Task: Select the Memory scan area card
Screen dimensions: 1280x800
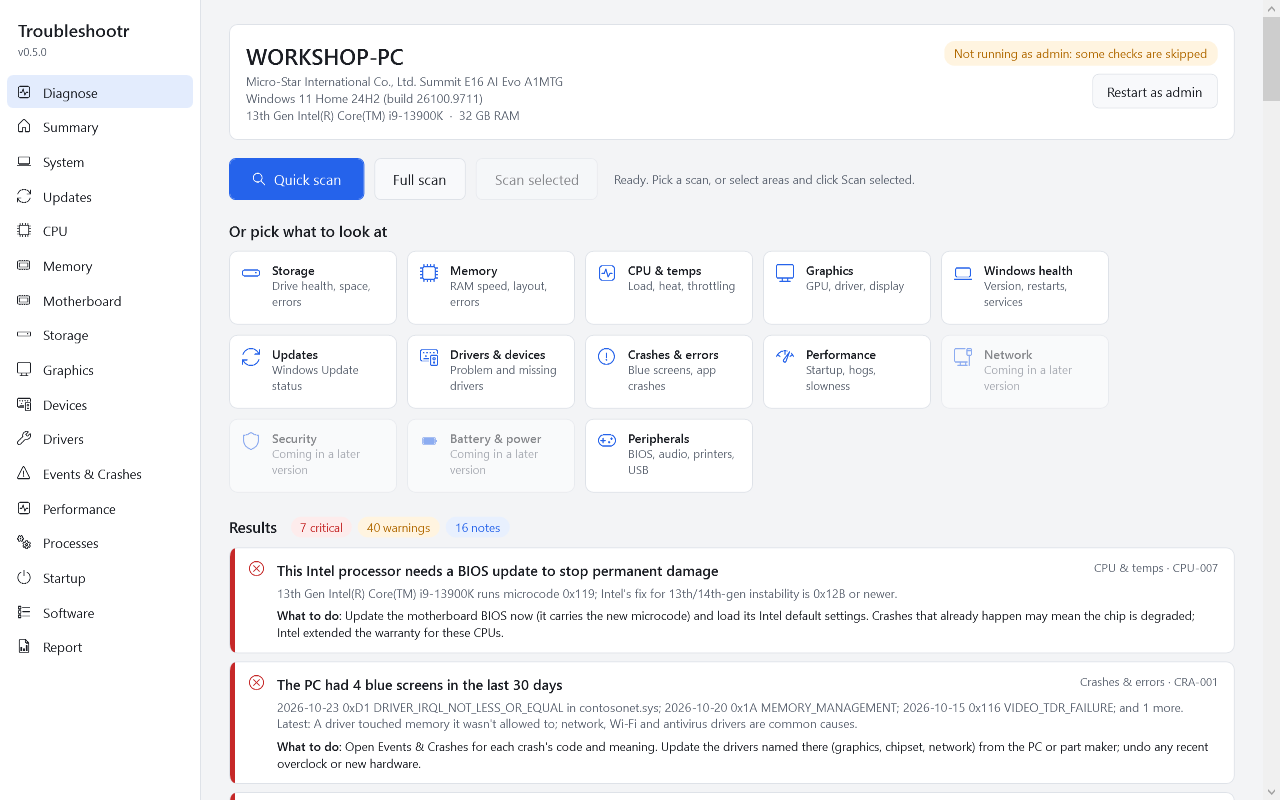Action: (x=491, y=288)
